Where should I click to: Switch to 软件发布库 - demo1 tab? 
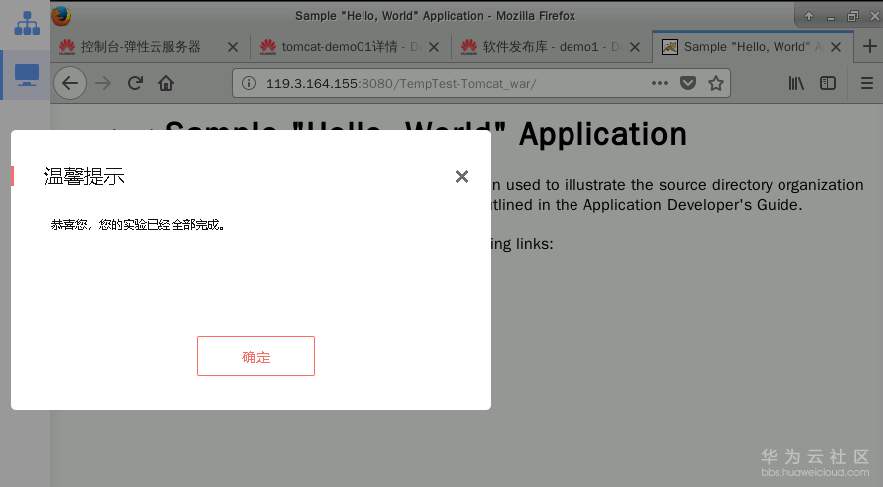(551, 47)
